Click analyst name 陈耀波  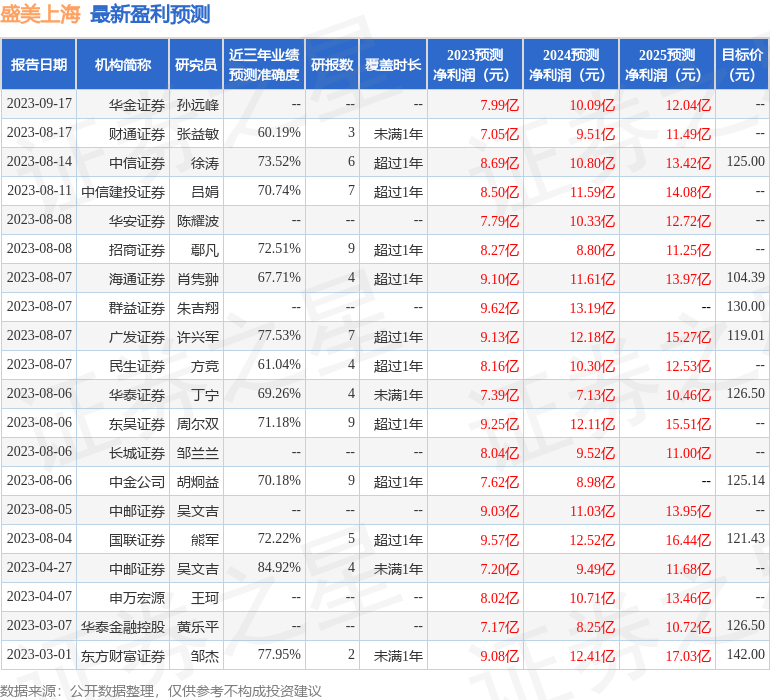point(197,221)
